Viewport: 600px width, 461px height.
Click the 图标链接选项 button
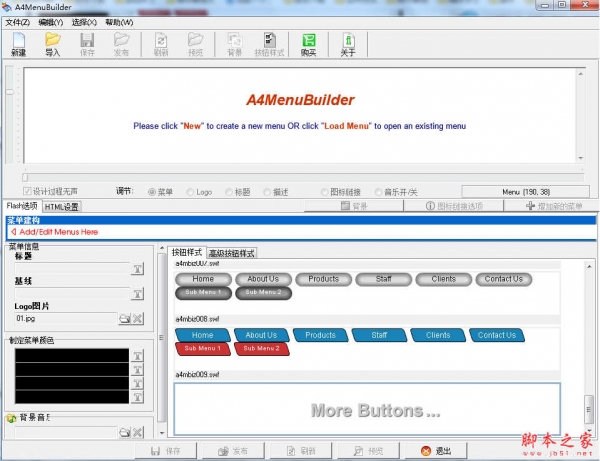coord(454,206)
